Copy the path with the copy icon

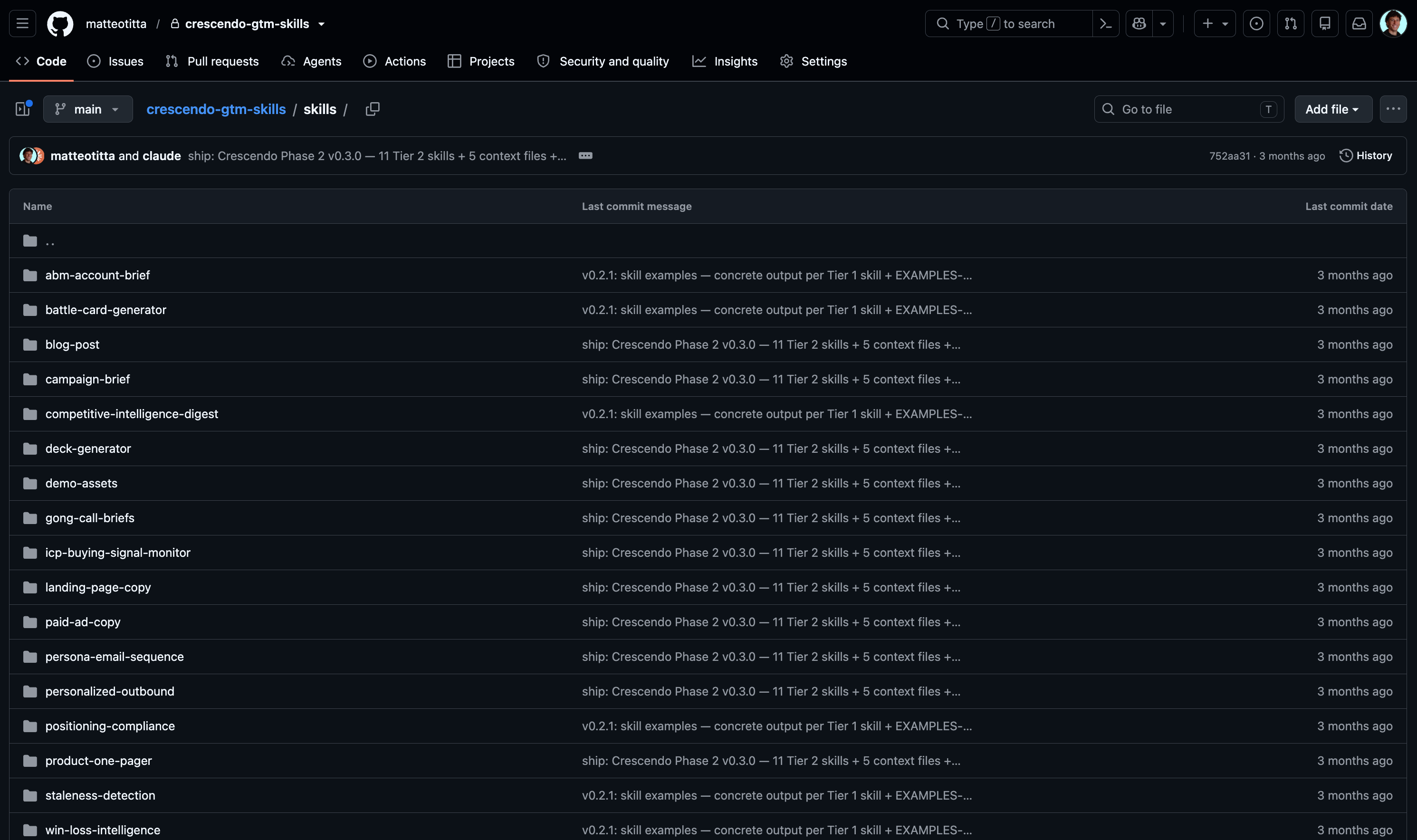pos(373,109)
